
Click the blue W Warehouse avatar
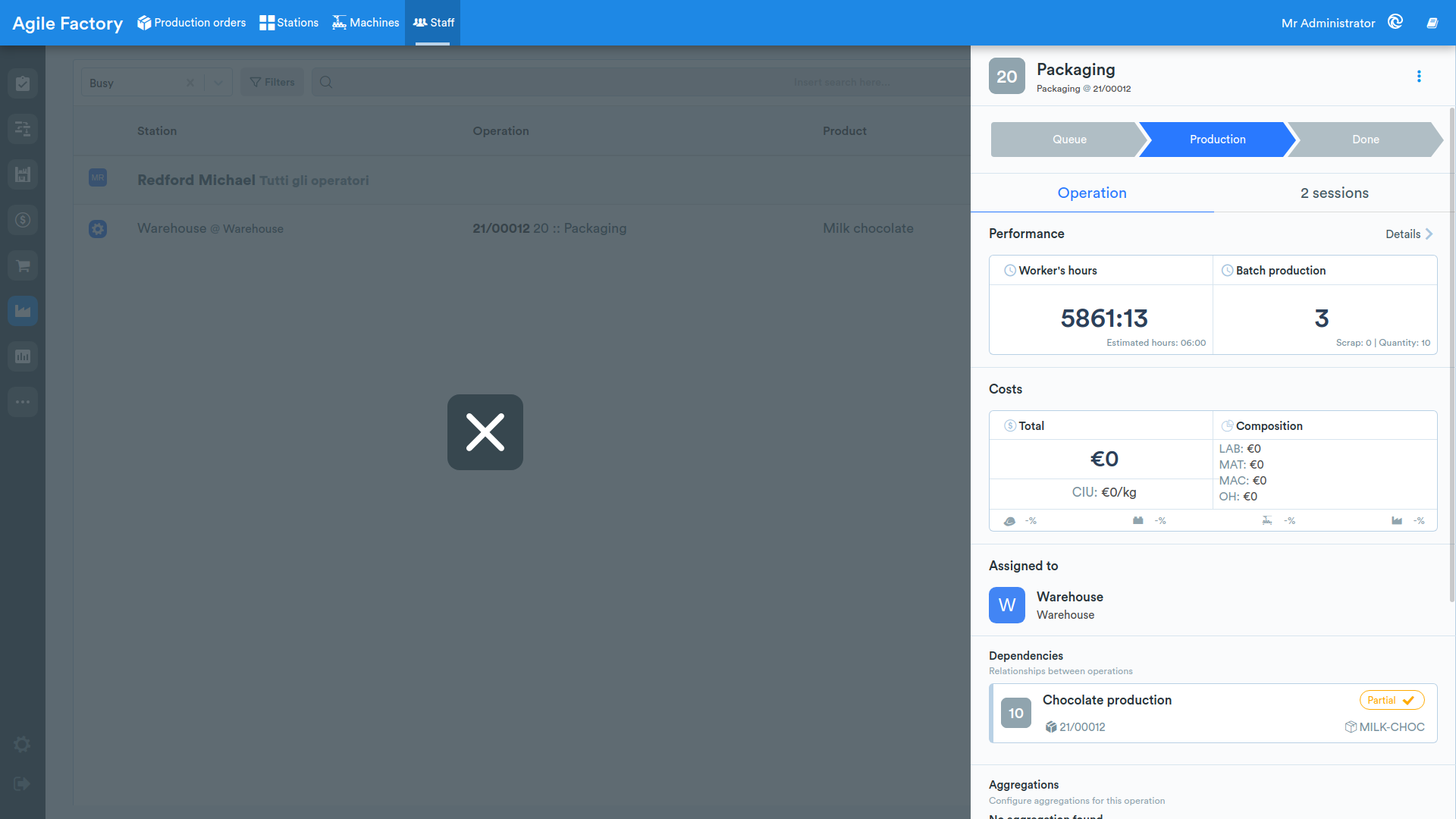(1007, 605)
